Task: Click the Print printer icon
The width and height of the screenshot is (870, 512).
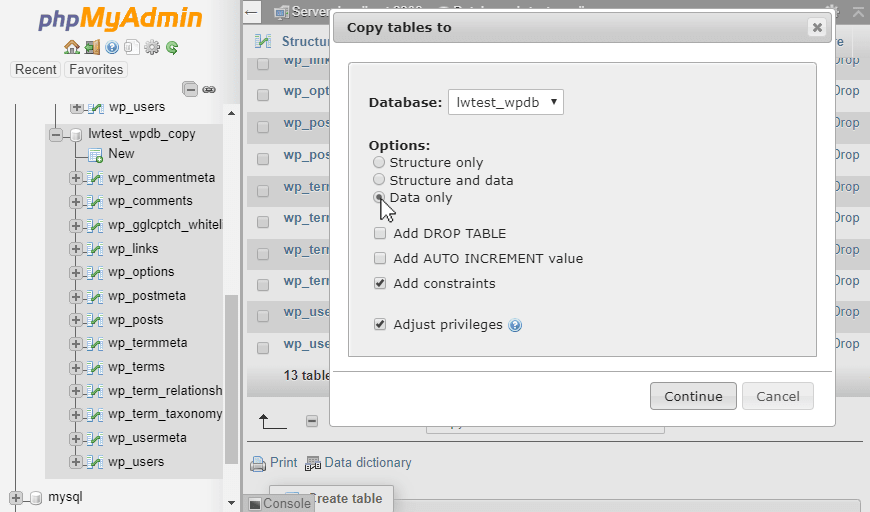Action: (x=258, y=464)
